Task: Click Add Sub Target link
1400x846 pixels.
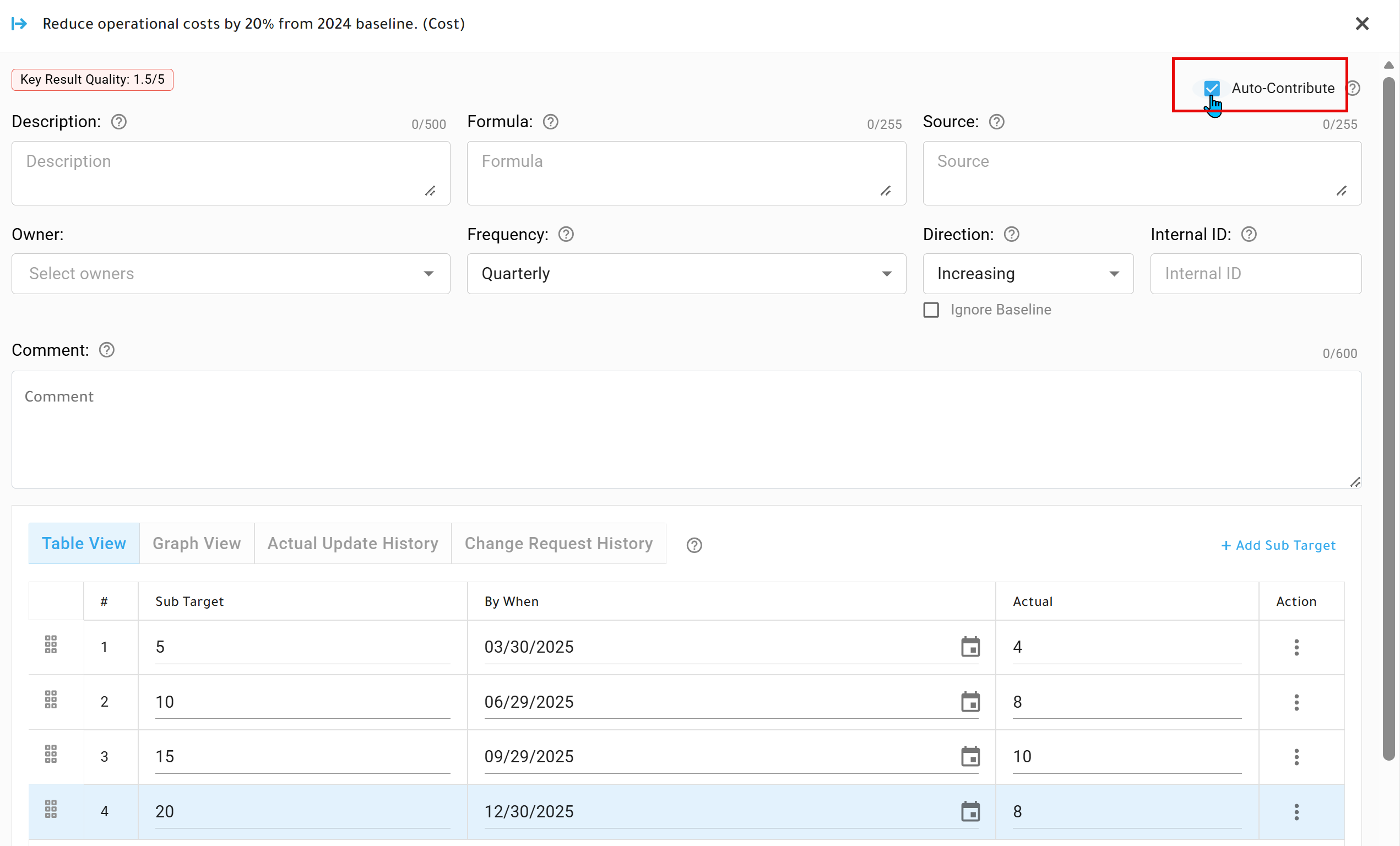Action: click(1278, 545)
